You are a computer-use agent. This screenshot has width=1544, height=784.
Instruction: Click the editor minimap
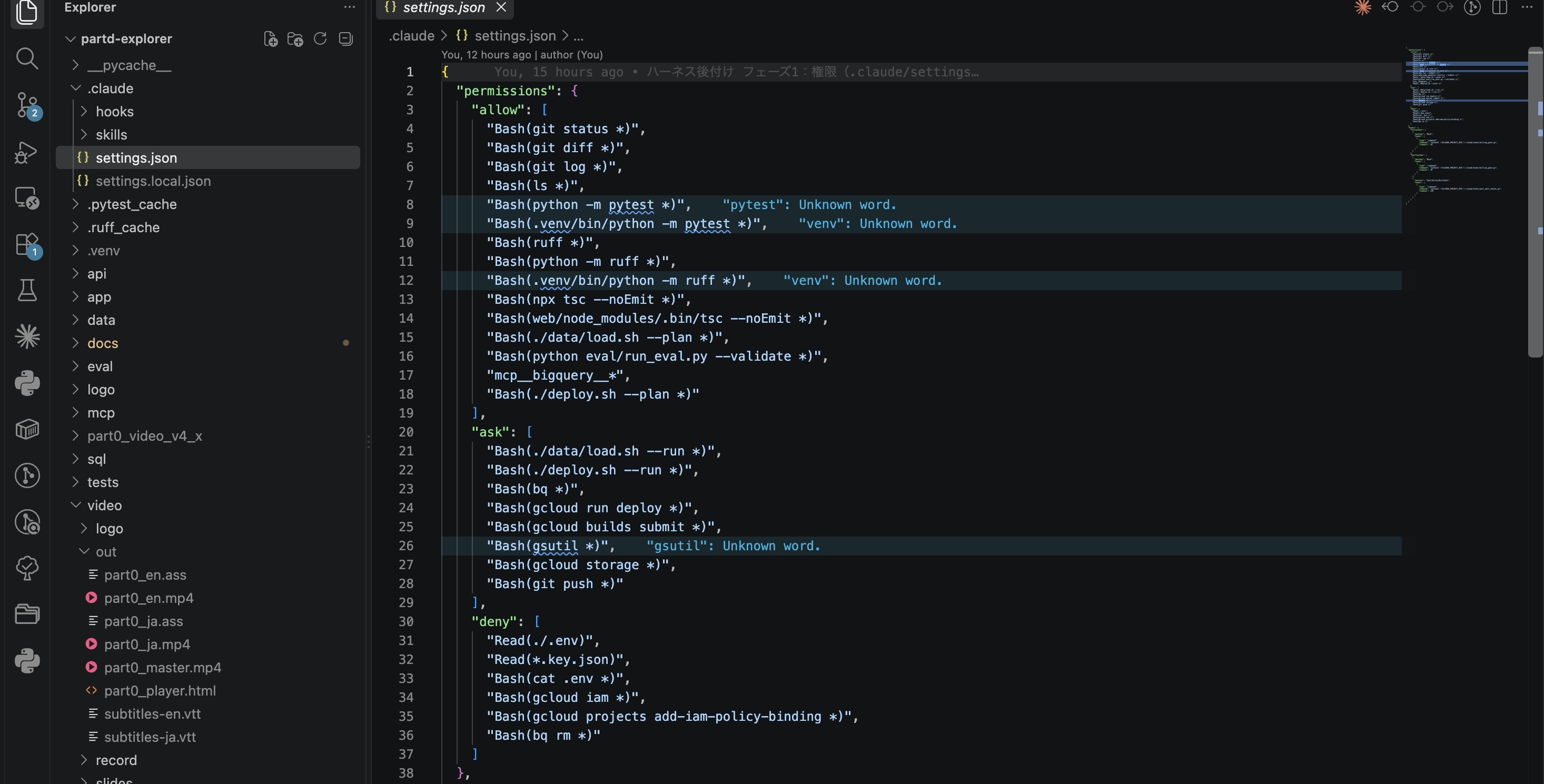1466,126
